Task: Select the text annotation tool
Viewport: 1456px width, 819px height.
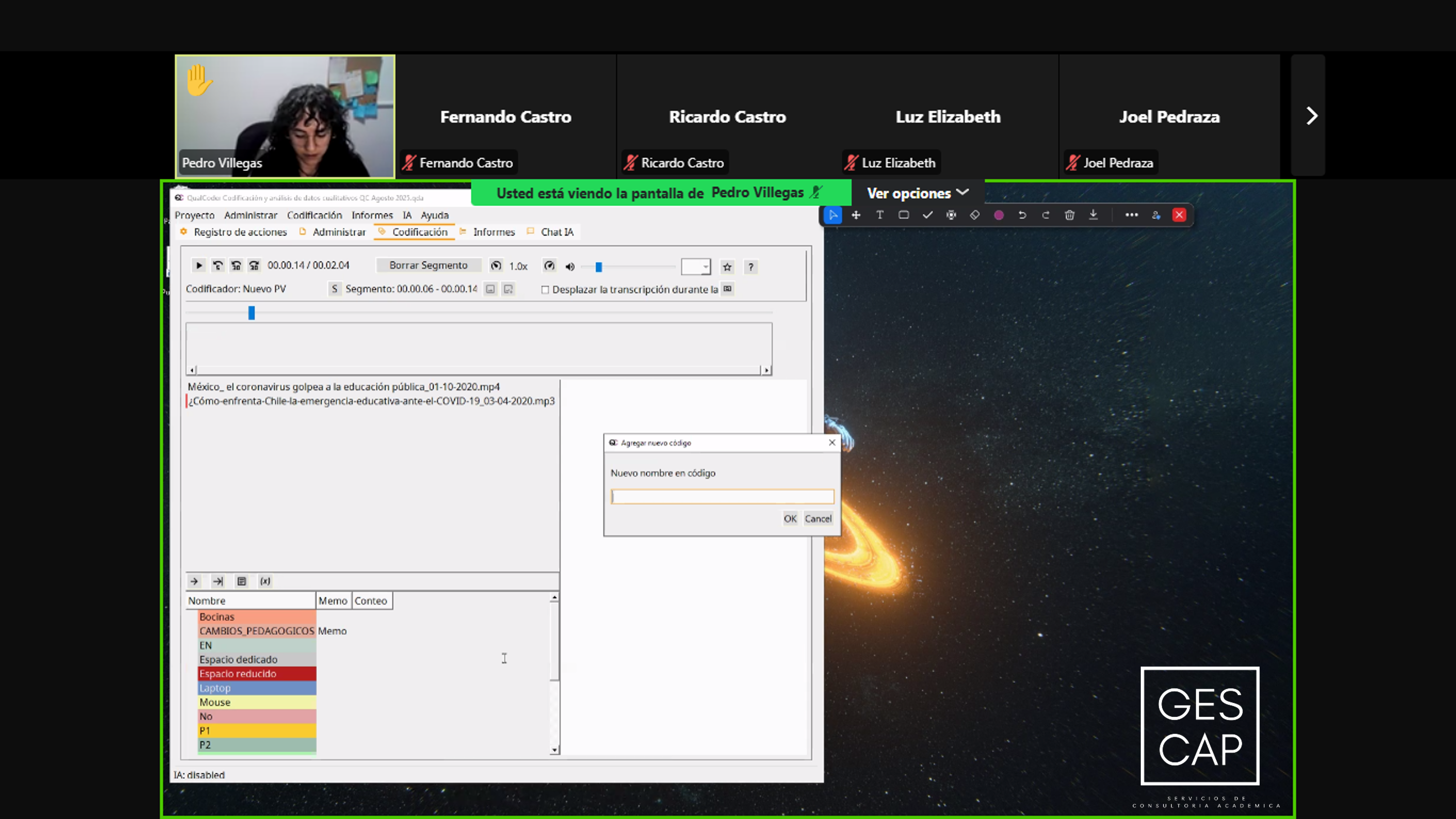Action: pyautogui.click(x=880, y=215)
